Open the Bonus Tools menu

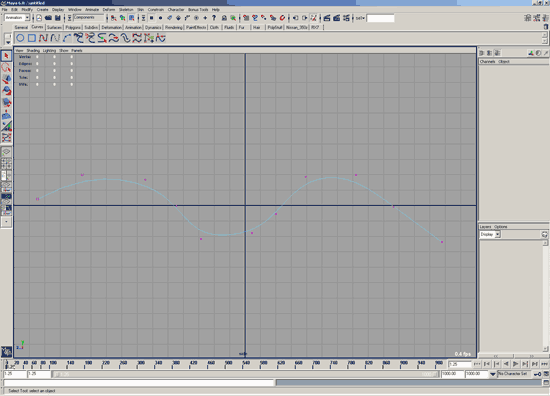pos(198,9)
